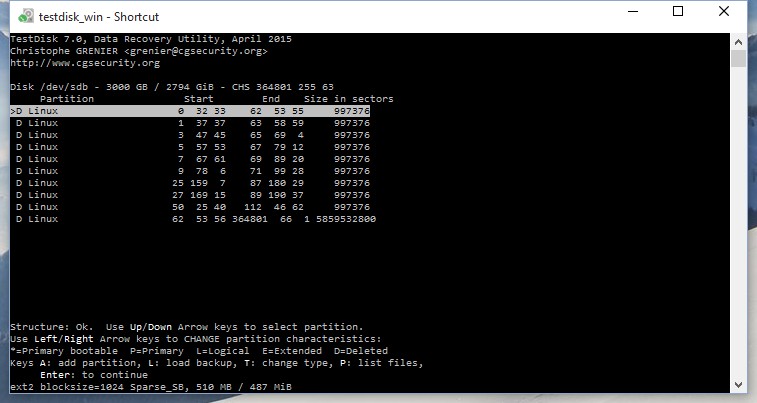757x403 pixels.
Task: Select the large partition sized 5859532800 sectors
Action: click(190, 219)
